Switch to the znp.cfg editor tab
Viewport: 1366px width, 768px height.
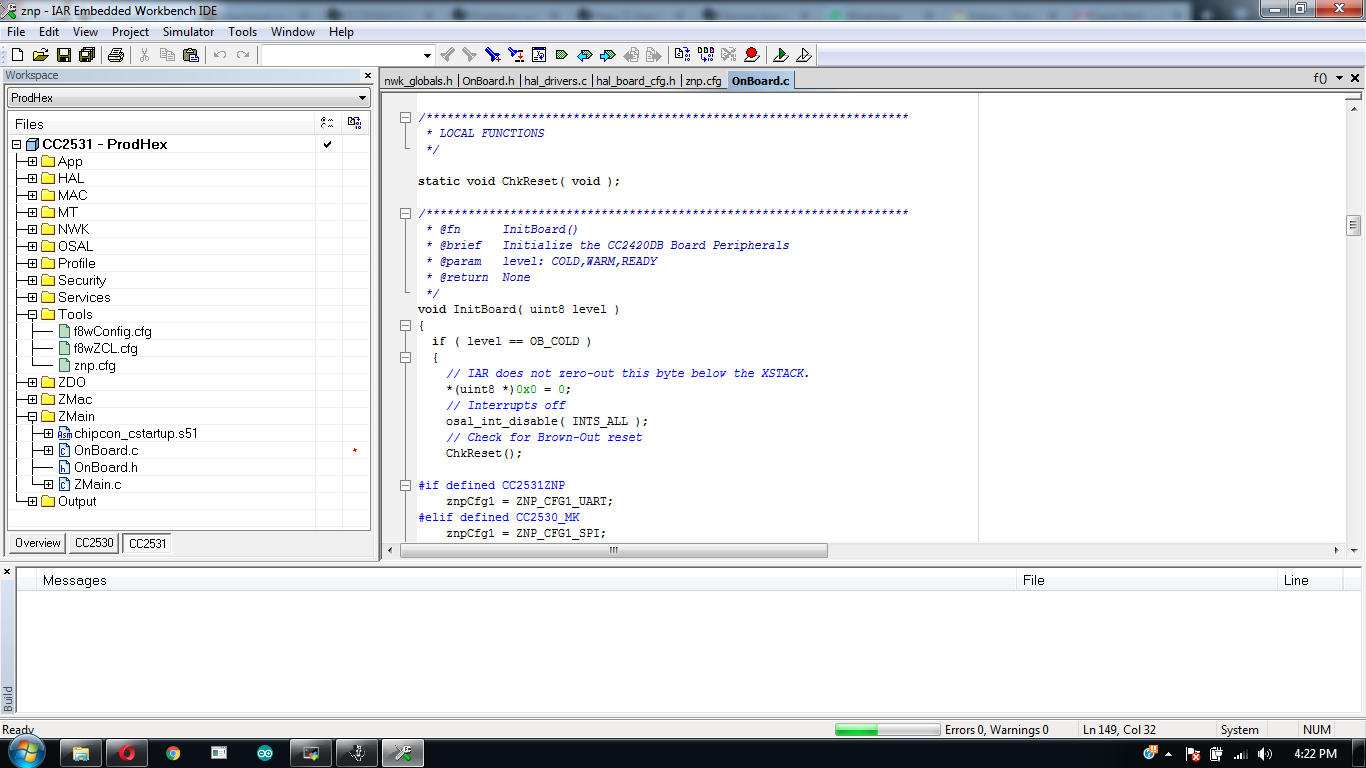703,81
